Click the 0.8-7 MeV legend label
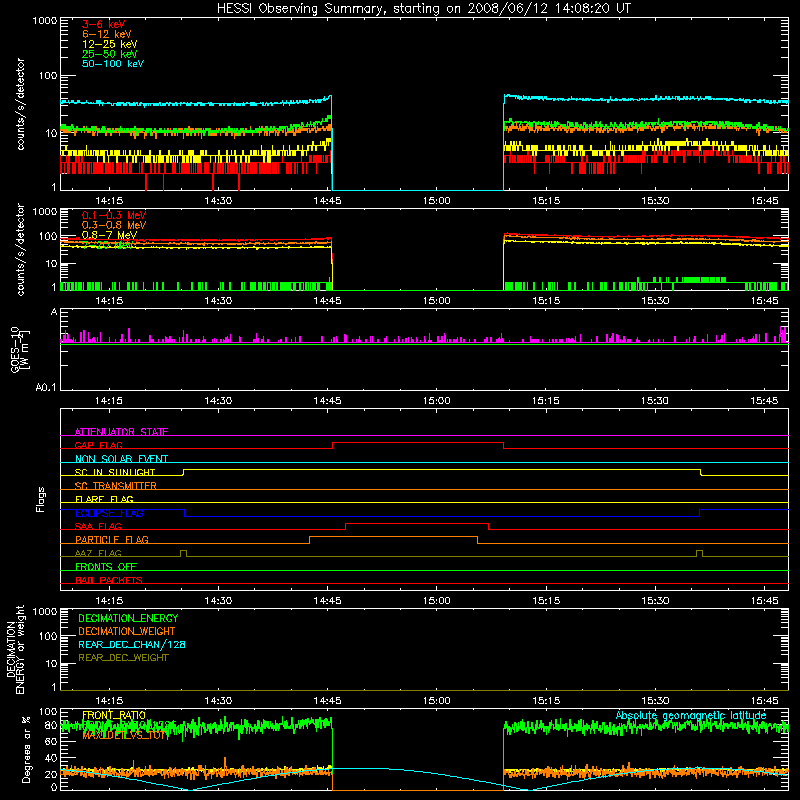The height and width of the screenshot is (800, 800). pyautogui.click(x=110, y=235)
